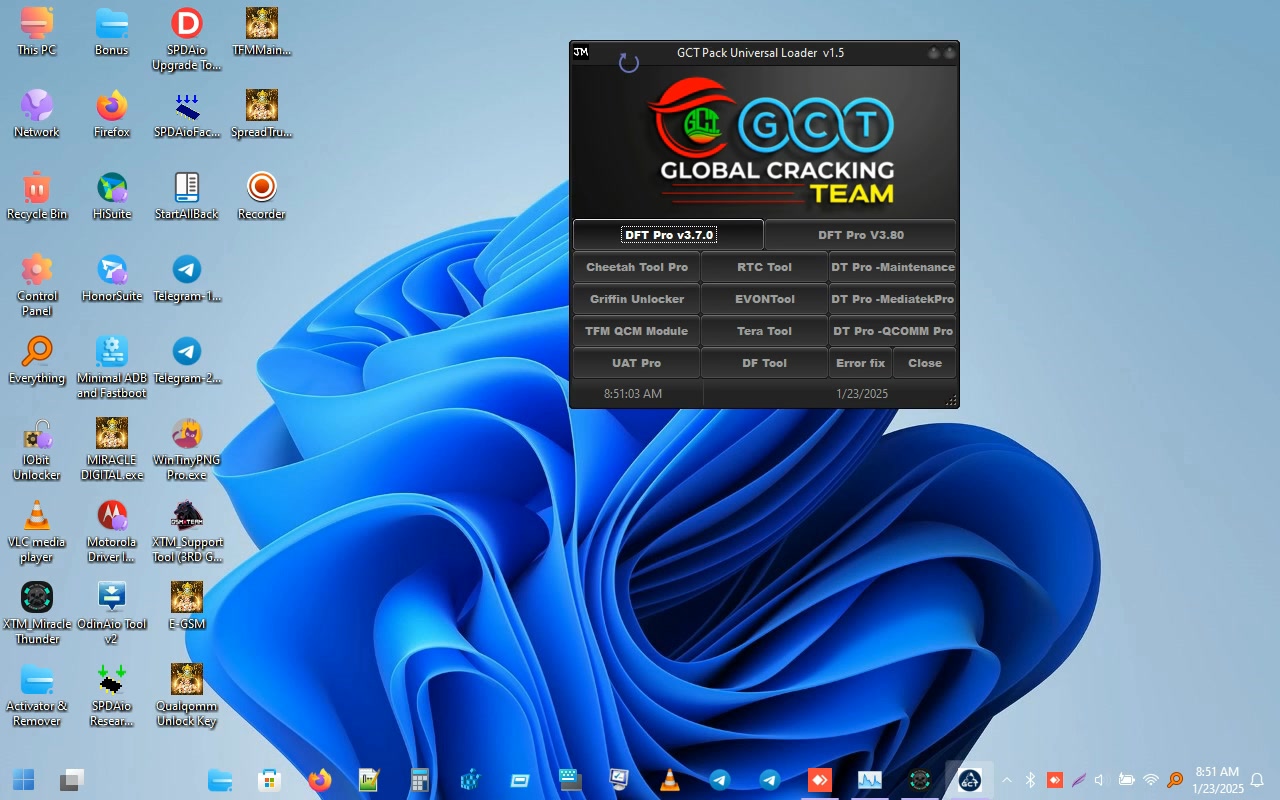Start DT Pro -QCOMM Pro

click(x=892, y=331)
